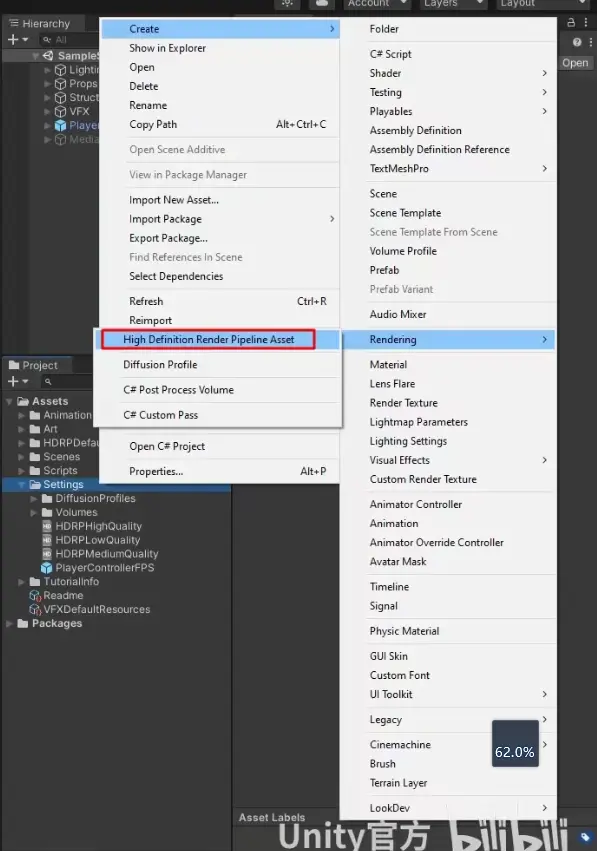Click the lock icon in the Inspector header
This screenshot has height=851, width=597.
pos(571,22)
